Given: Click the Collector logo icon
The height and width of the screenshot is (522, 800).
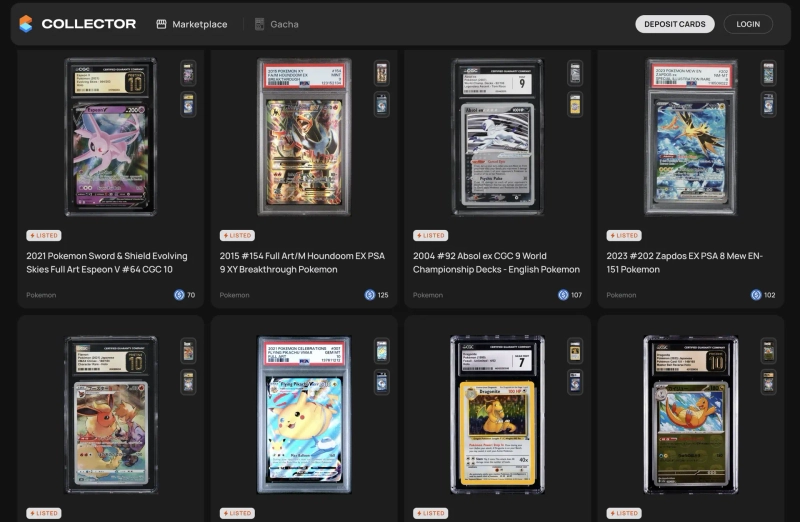Looking at the screenshot, I should tap(26, 24).
